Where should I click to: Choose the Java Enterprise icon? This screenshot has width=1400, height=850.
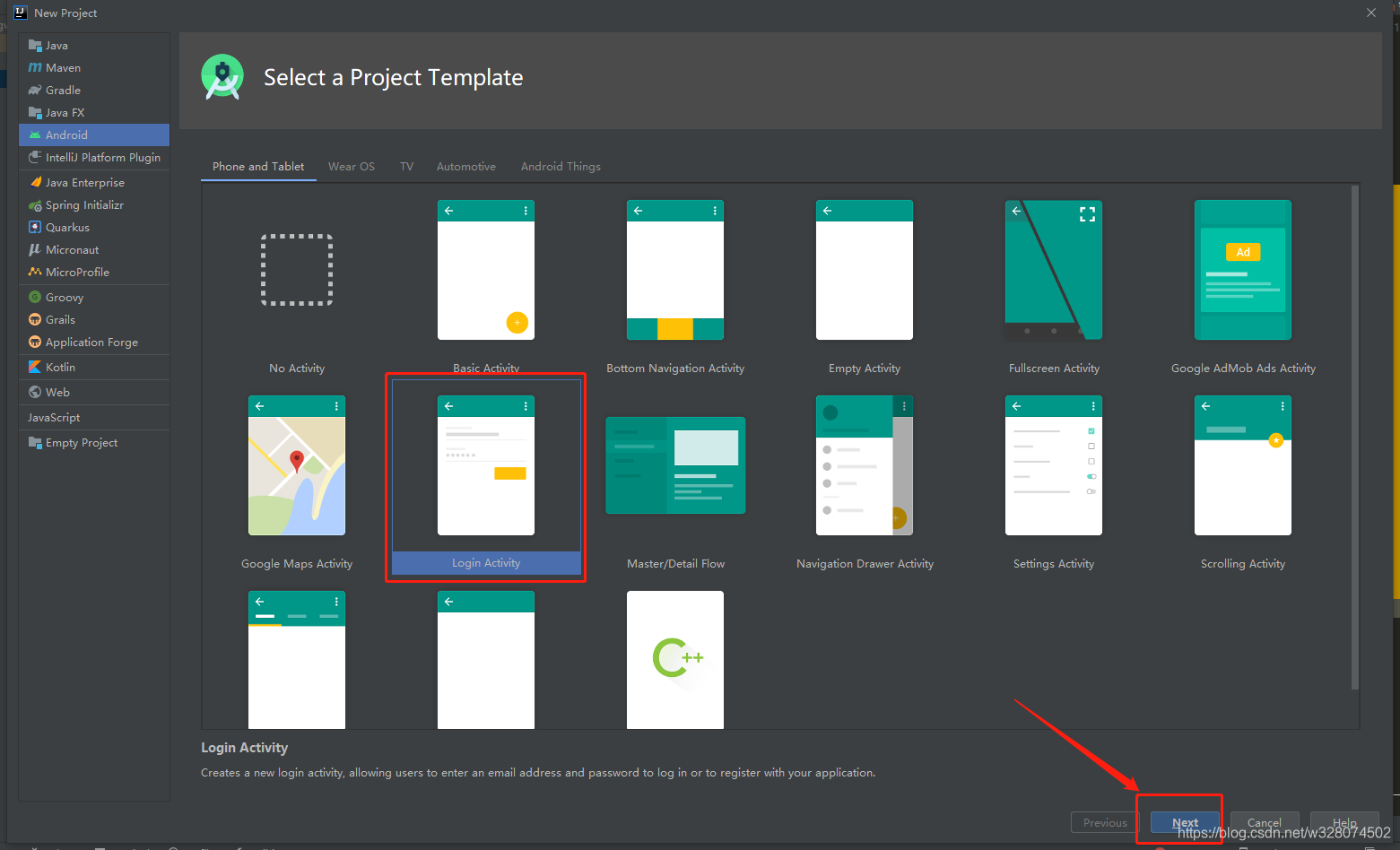point(35,183)
